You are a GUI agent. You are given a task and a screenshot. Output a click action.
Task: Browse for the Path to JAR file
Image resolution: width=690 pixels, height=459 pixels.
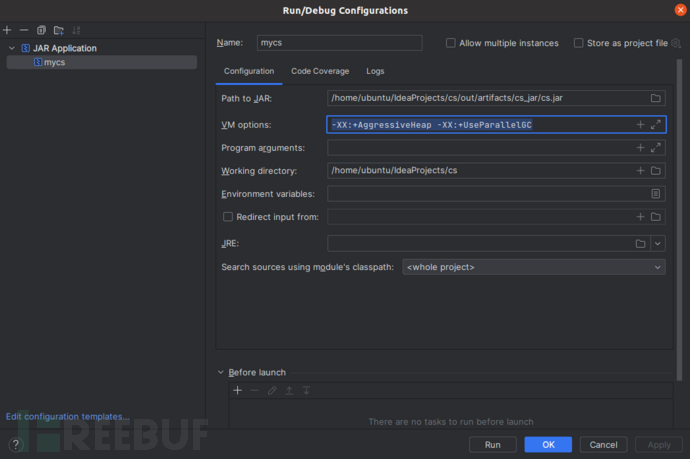(656, 98)
